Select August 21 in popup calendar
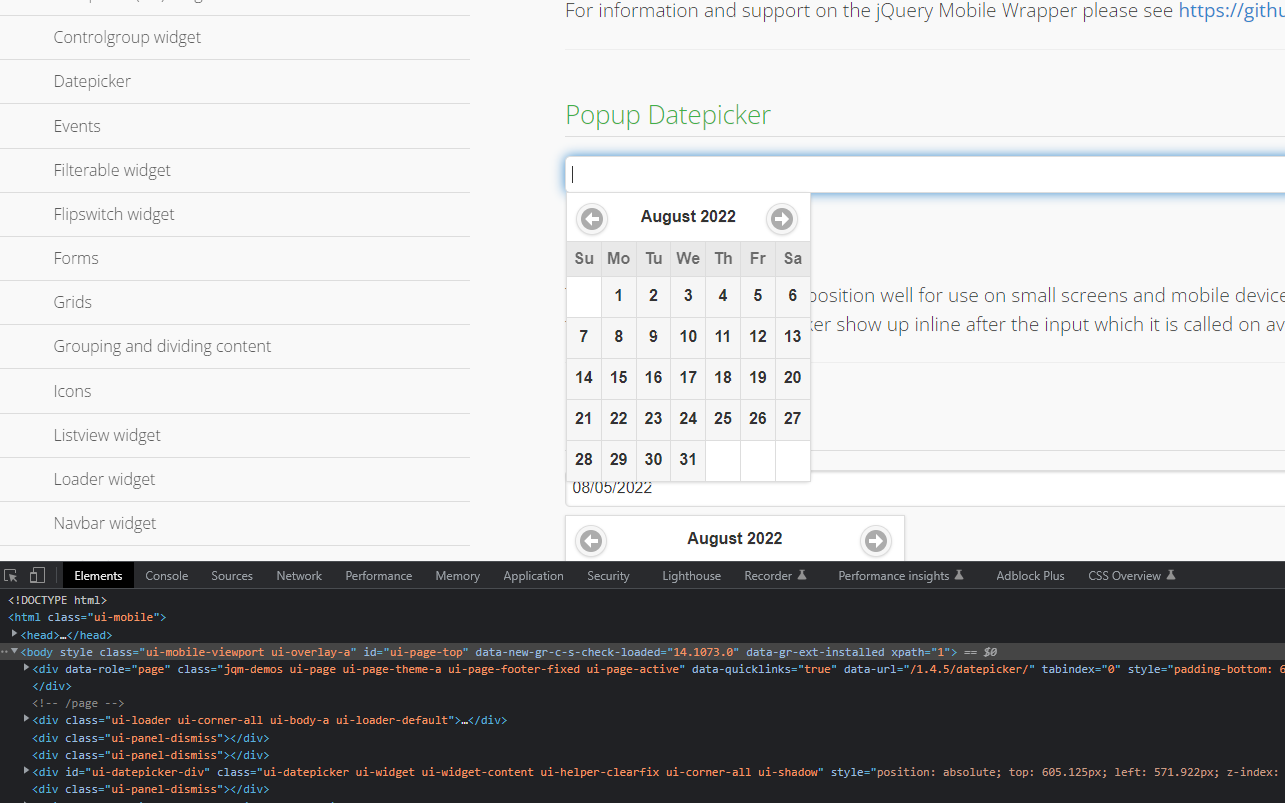The height and width of the screenshot is (803, 1285). click(584, 419)
